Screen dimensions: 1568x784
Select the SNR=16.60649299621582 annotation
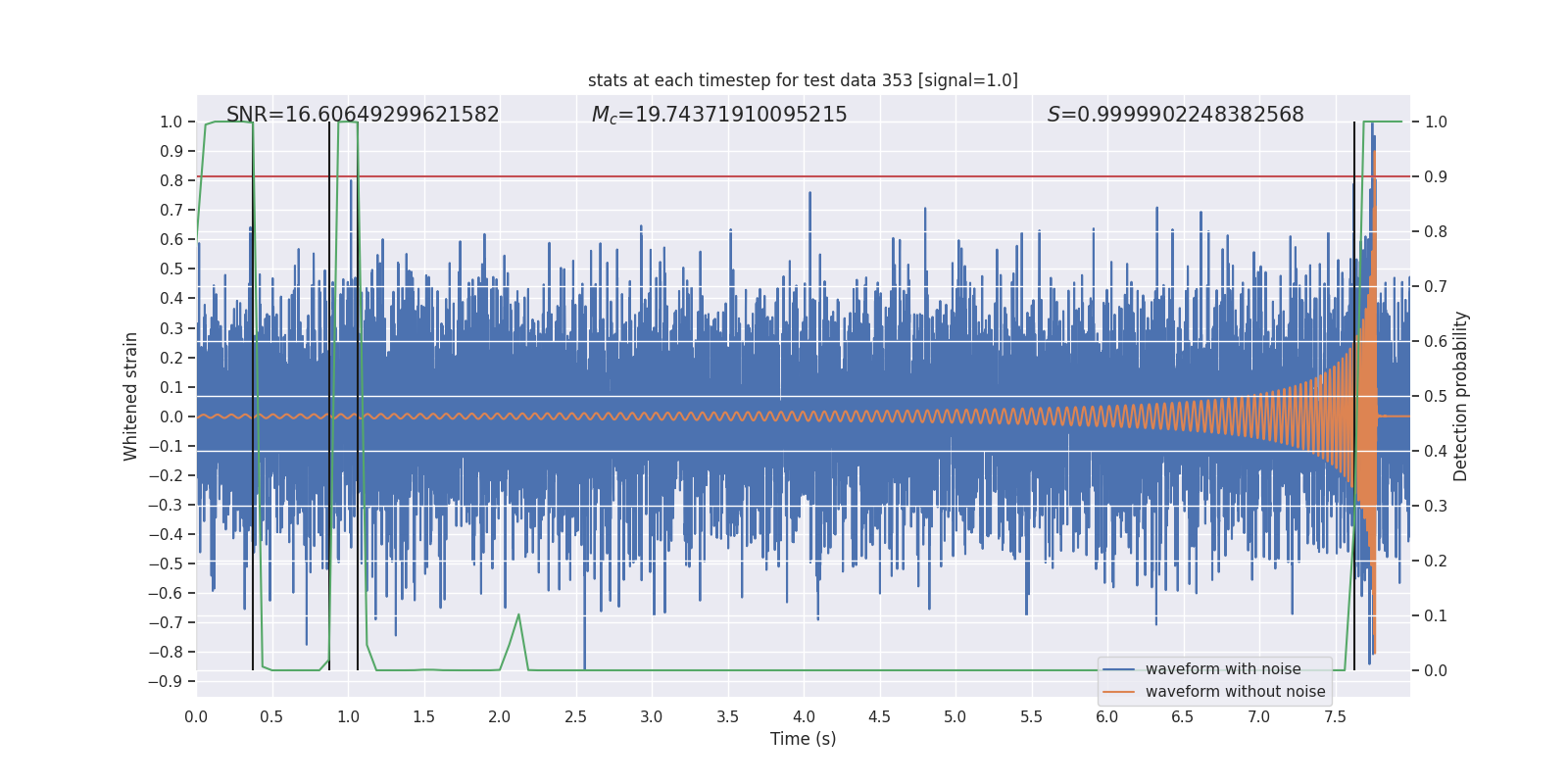363,115
